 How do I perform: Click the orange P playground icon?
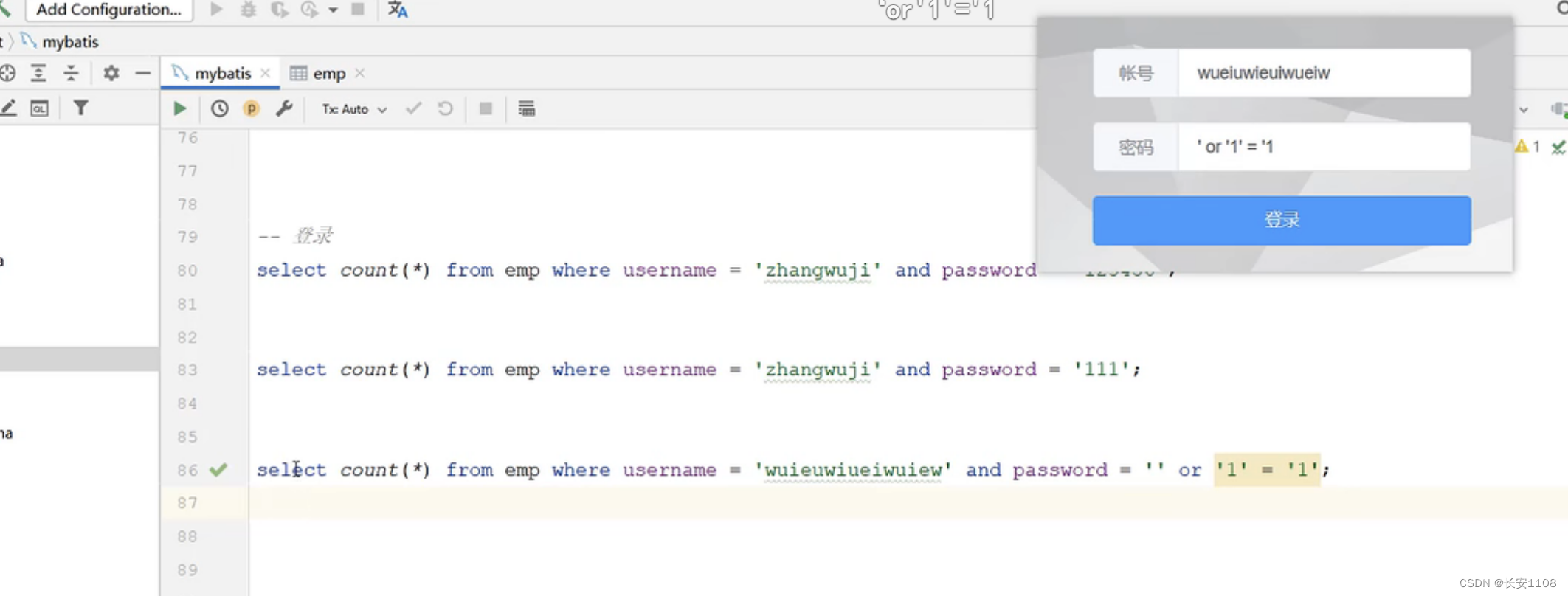(x=252, y=108)
